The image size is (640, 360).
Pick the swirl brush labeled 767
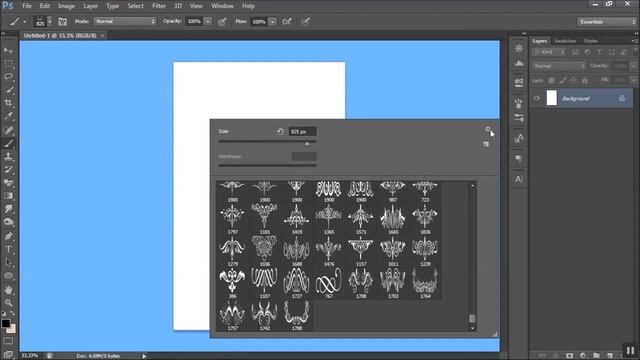point(329,283)
